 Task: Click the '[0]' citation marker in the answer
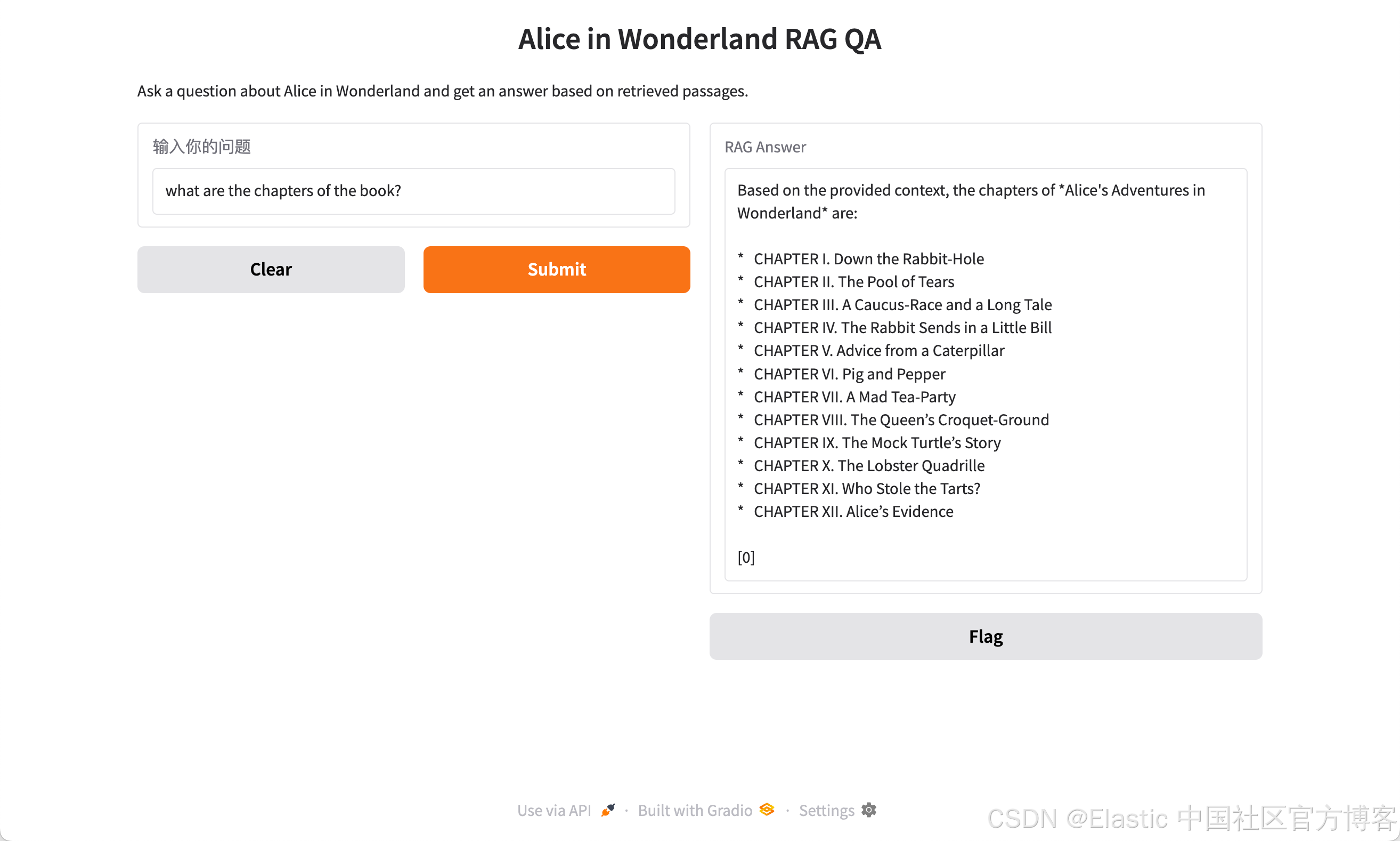(x=746, y=557)
